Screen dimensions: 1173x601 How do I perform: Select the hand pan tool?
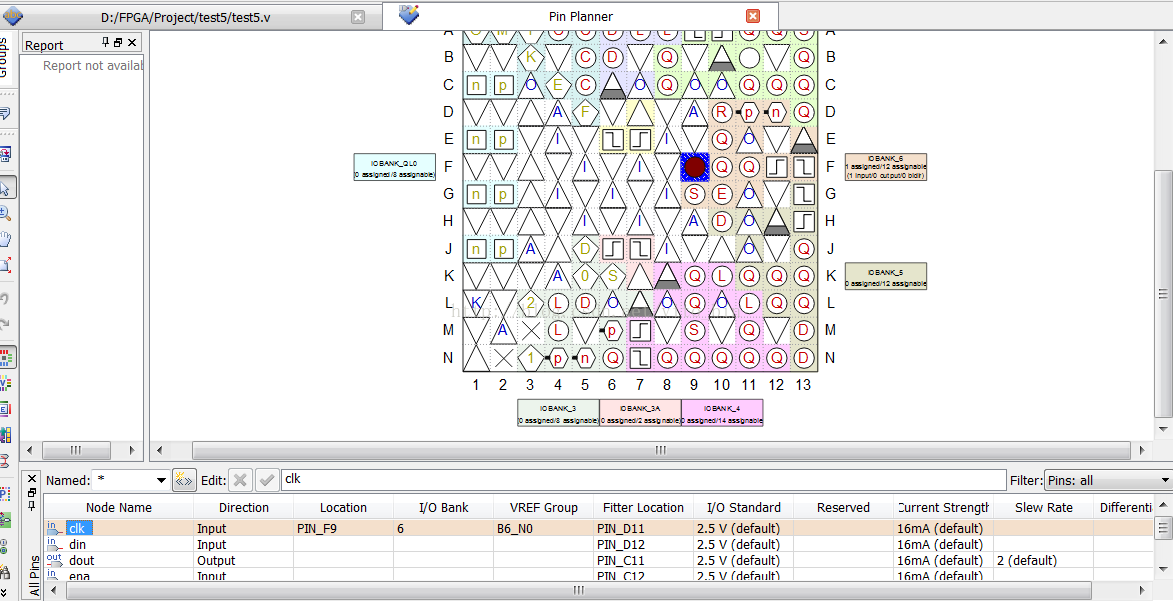(x=5, y=240)
